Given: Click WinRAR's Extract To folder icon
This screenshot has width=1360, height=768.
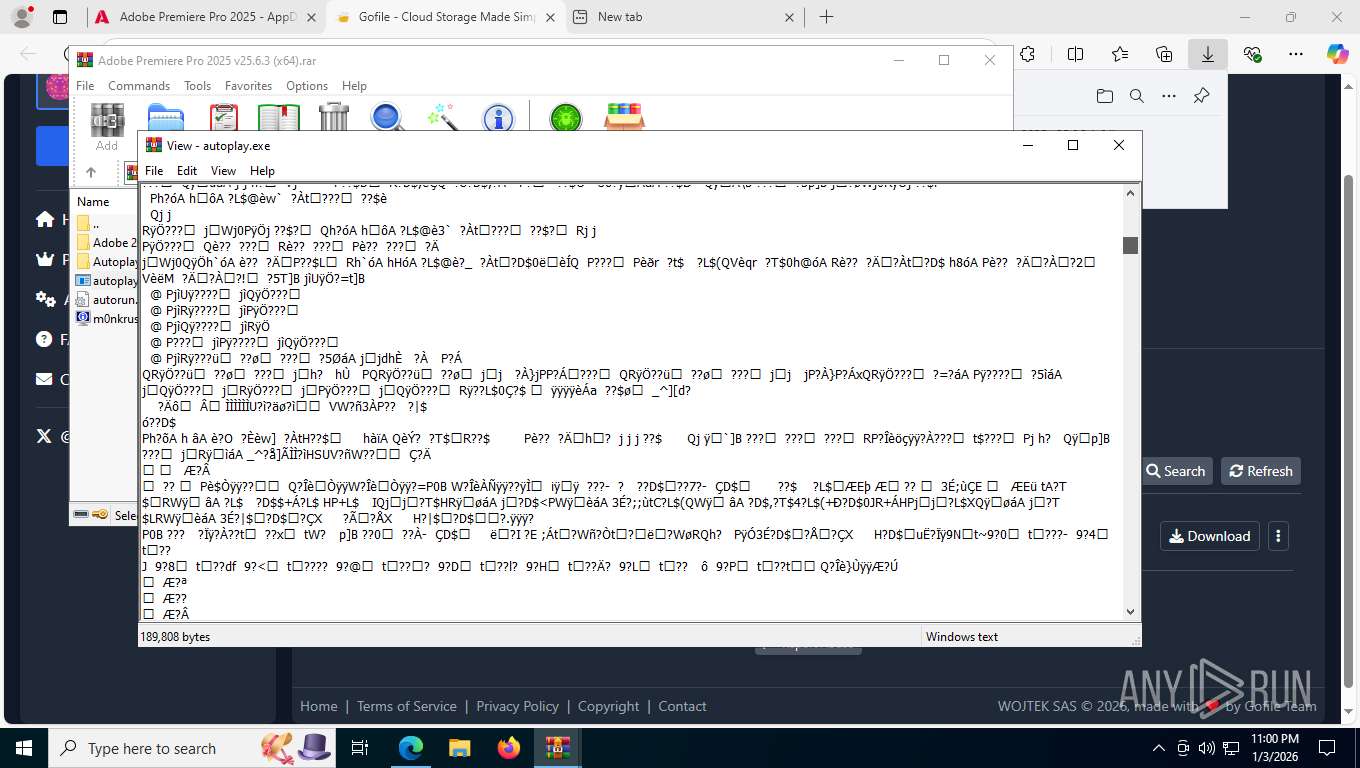Looking at the screenshot, I should 166,117.
